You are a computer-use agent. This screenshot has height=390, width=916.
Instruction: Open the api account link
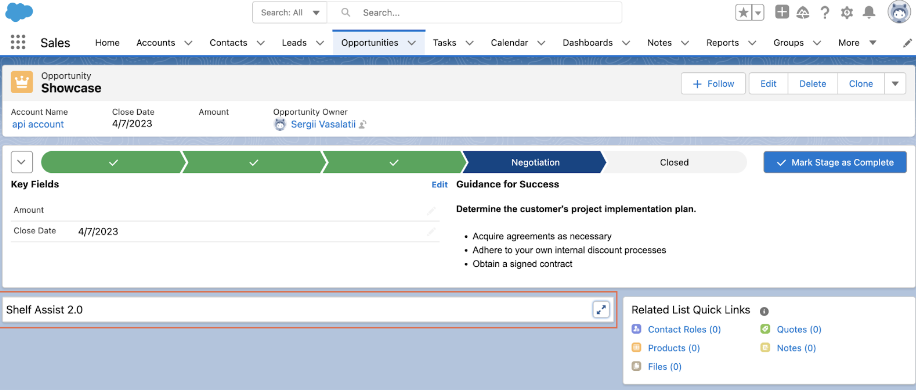[38, 124]
